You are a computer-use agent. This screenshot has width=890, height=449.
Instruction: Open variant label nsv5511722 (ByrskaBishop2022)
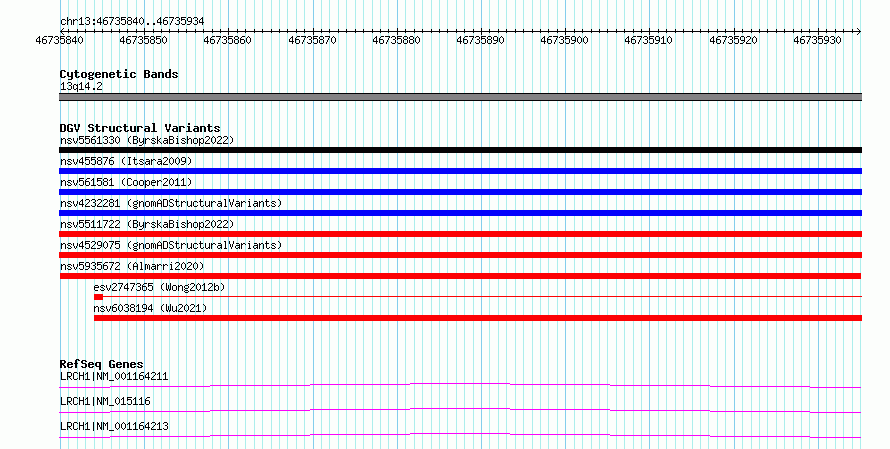click(x=147, y=224)
